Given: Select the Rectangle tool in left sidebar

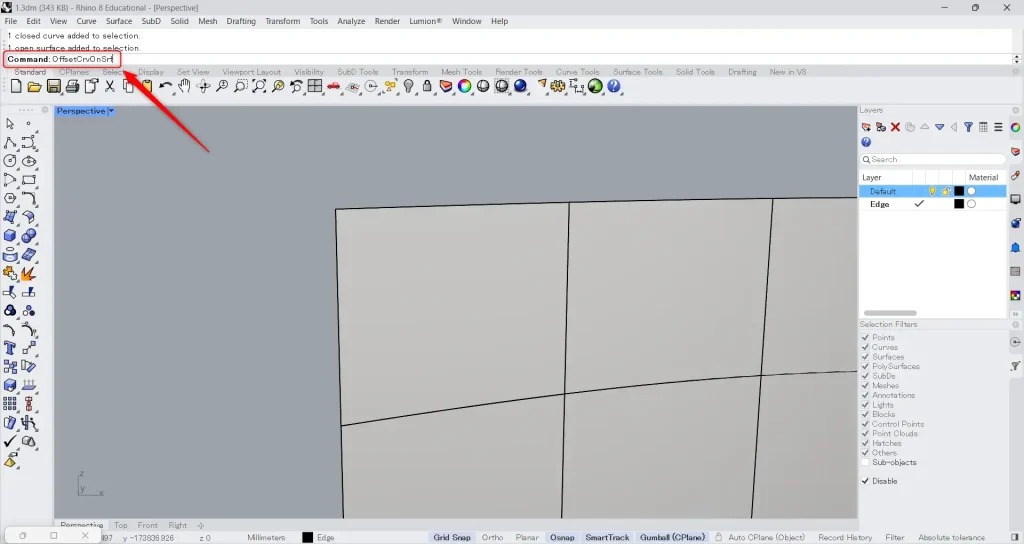Looking at the screenshot, I should click(x=29, y=180).
